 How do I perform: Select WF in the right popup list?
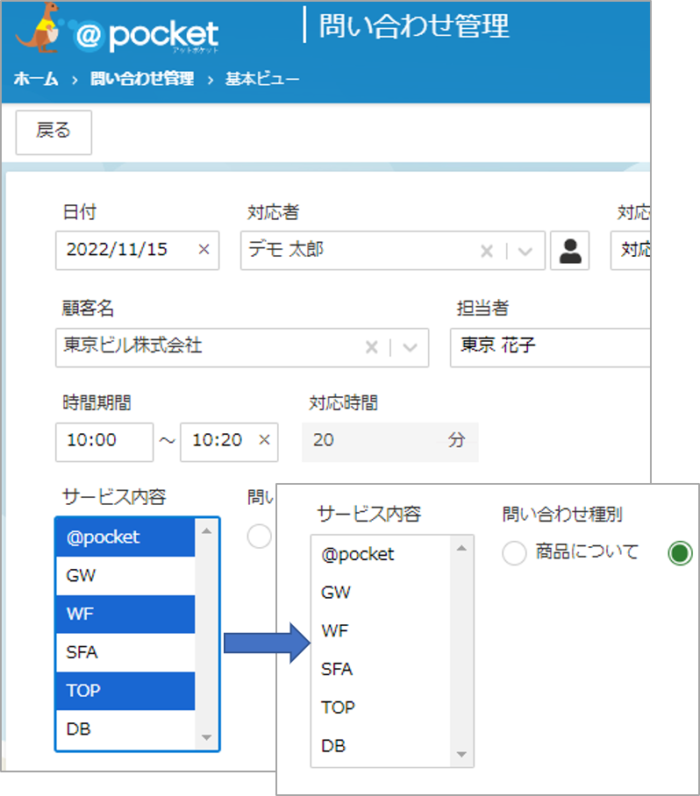[x=381, y=631]
